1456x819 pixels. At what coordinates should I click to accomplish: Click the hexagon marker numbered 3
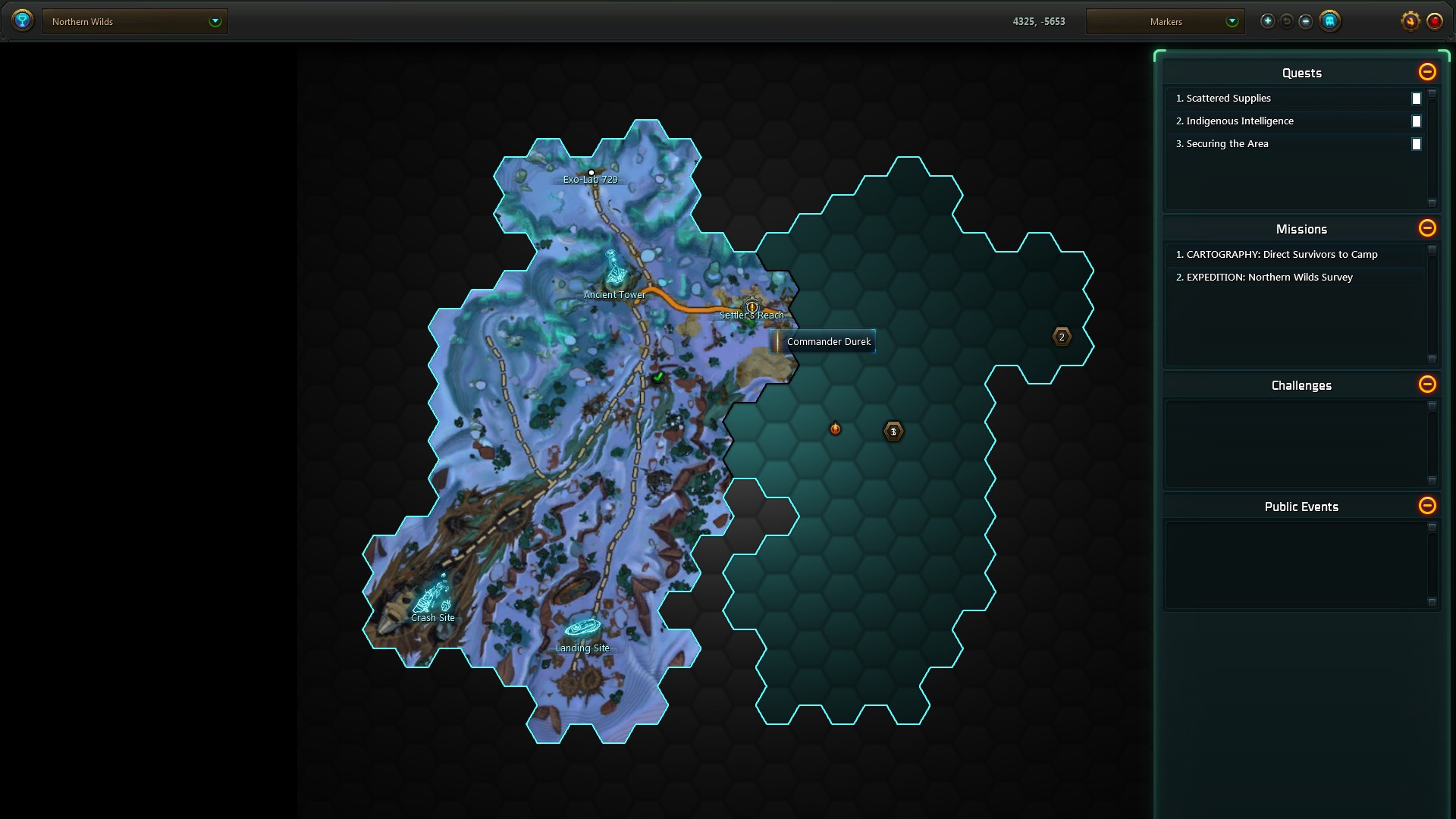893,431
